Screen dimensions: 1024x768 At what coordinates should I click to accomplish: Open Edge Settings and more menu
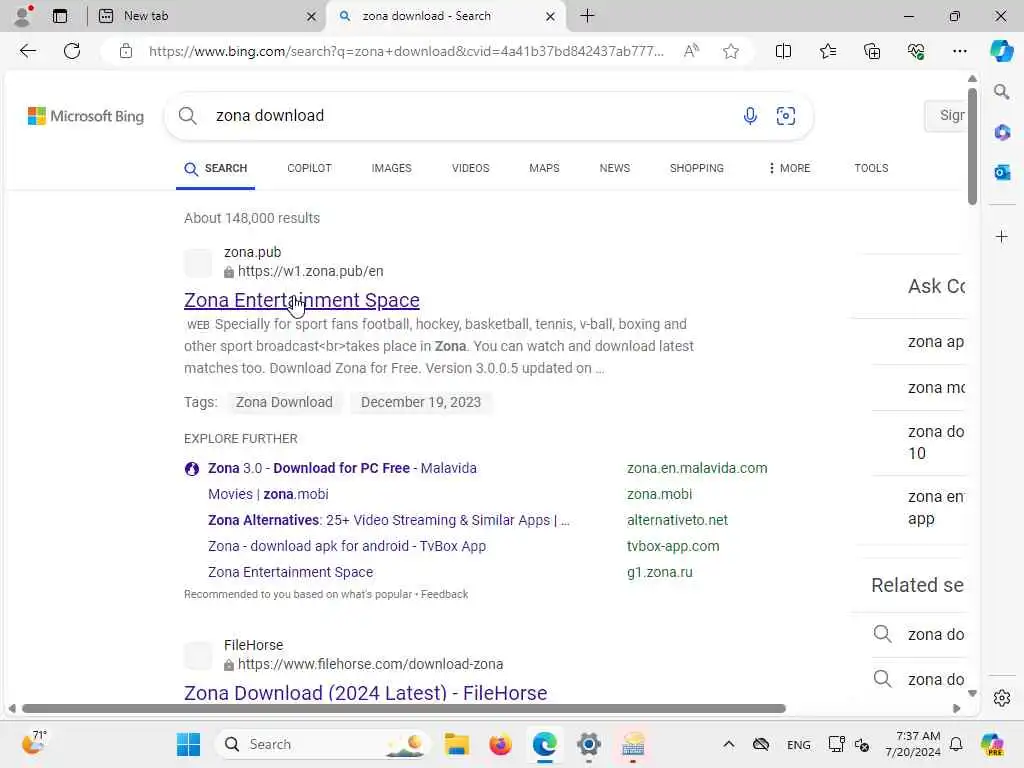(x=959, y=51)
